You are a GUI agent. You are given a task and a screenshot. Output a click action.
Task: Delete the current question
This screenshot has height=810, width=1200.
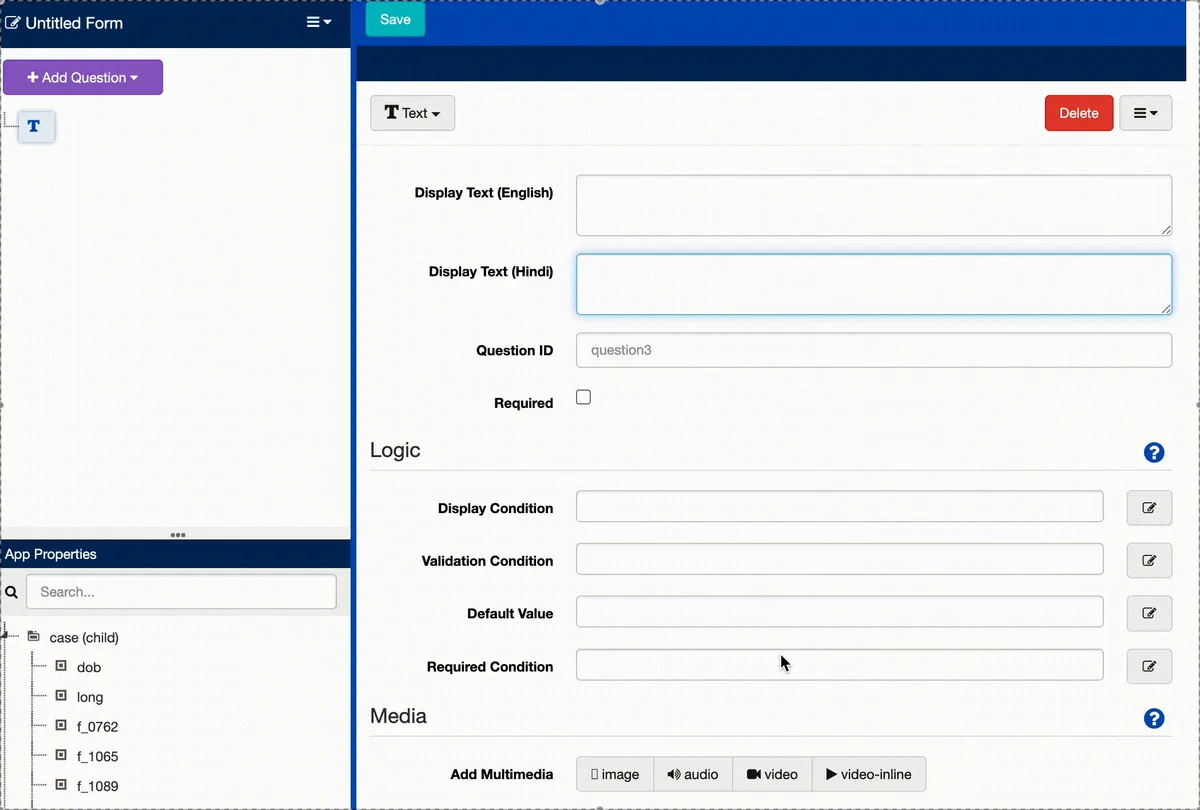pos(1079,113)
